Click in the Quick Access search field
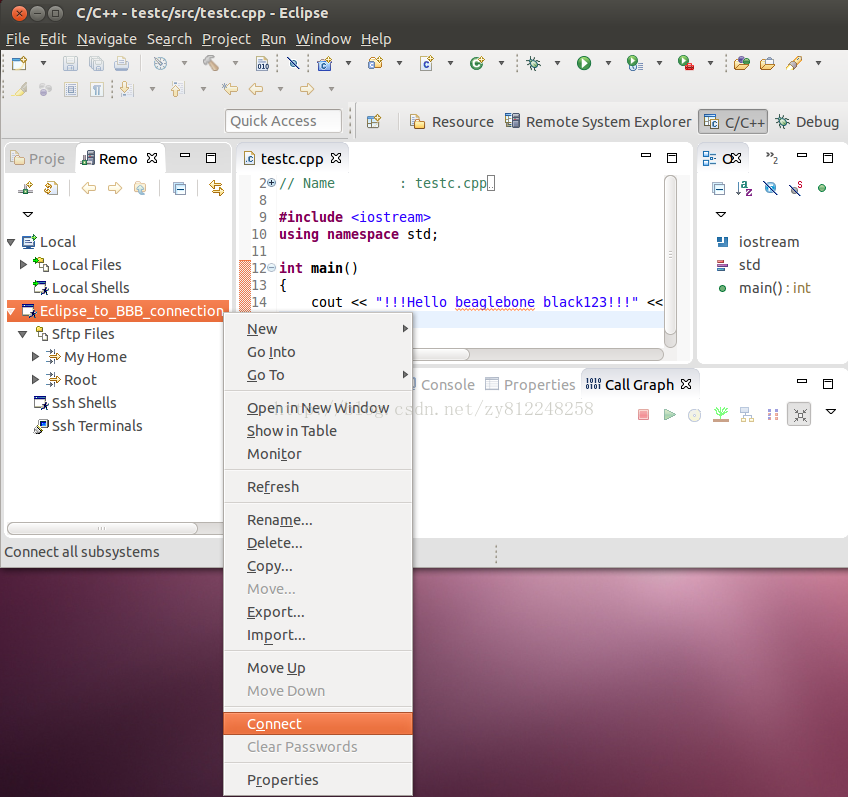The height and width of the screenshot is (797, 848). (283, 121)
